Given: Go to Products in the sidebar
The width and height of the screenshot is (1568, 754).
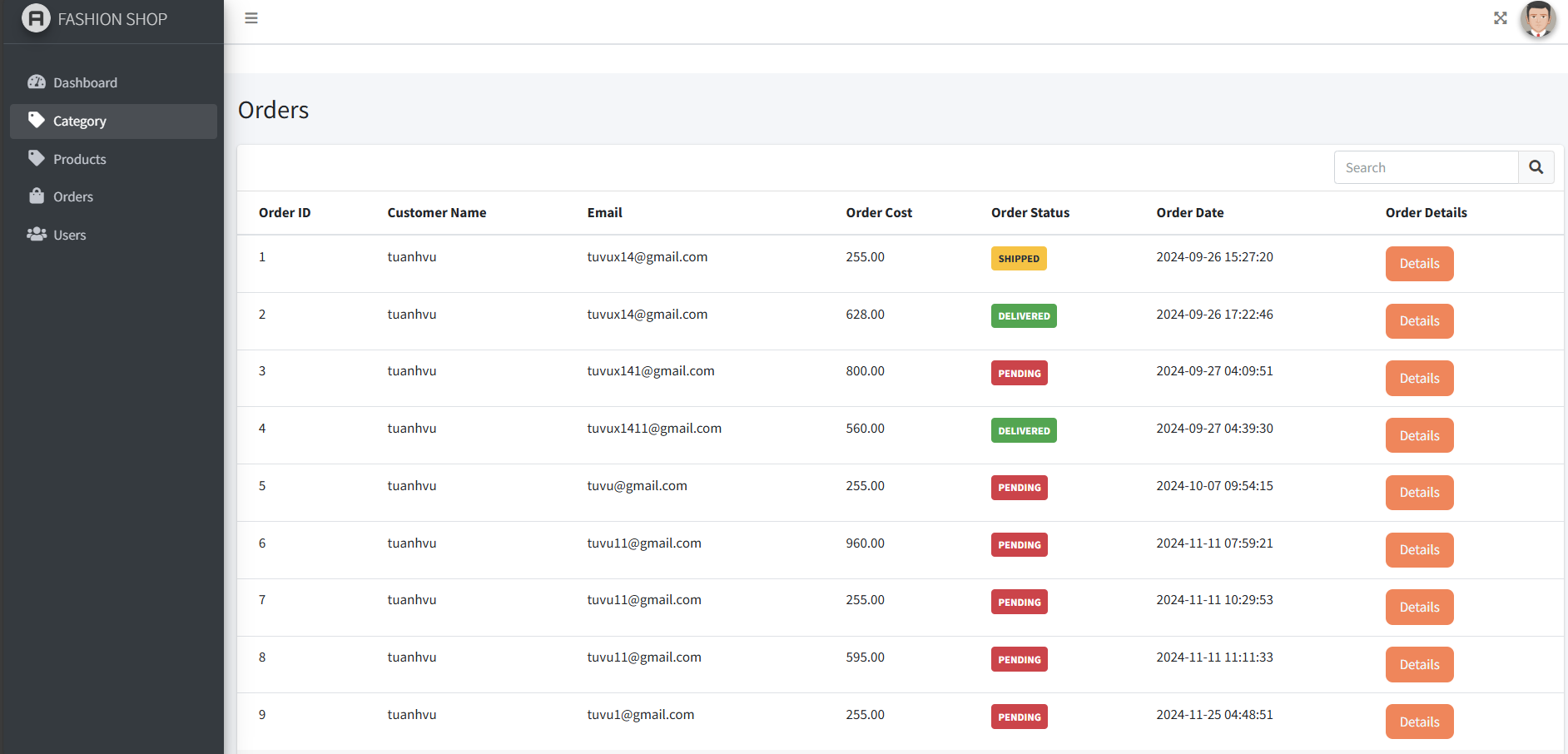Looking at the screenshot, I should pyautogui.click(x=113, y=159).
